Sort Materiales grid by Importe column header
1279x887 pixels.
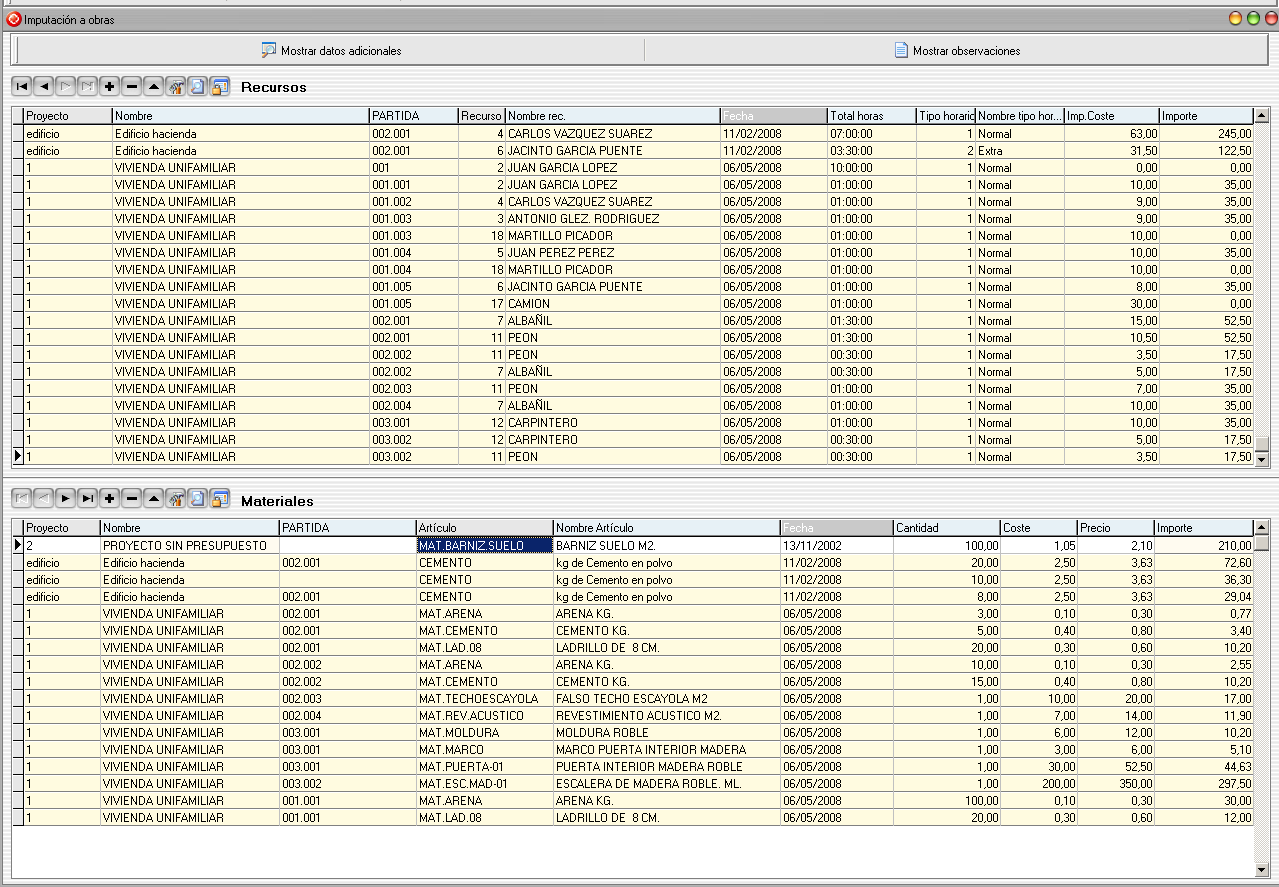point(1203,527)
